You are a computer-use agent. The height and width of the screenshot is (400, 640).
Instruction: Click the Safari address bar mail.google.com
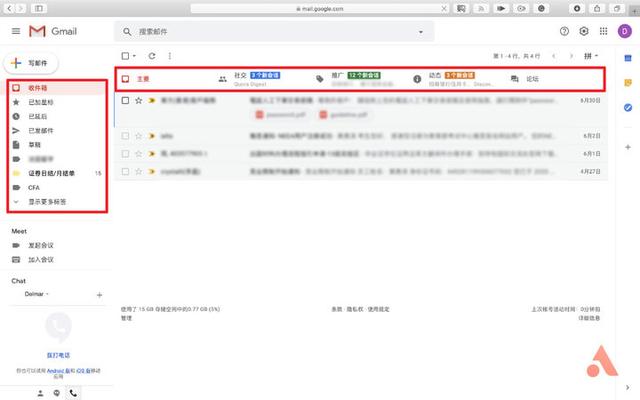coord(320,8)
